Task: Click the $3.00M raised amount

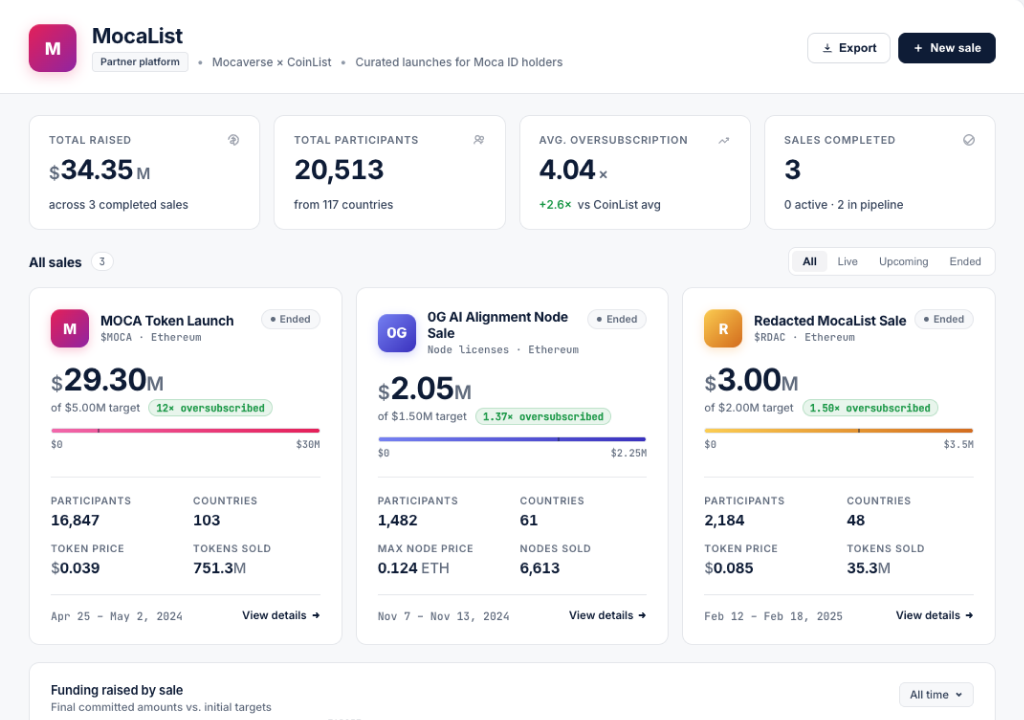Action: (751, 380)
